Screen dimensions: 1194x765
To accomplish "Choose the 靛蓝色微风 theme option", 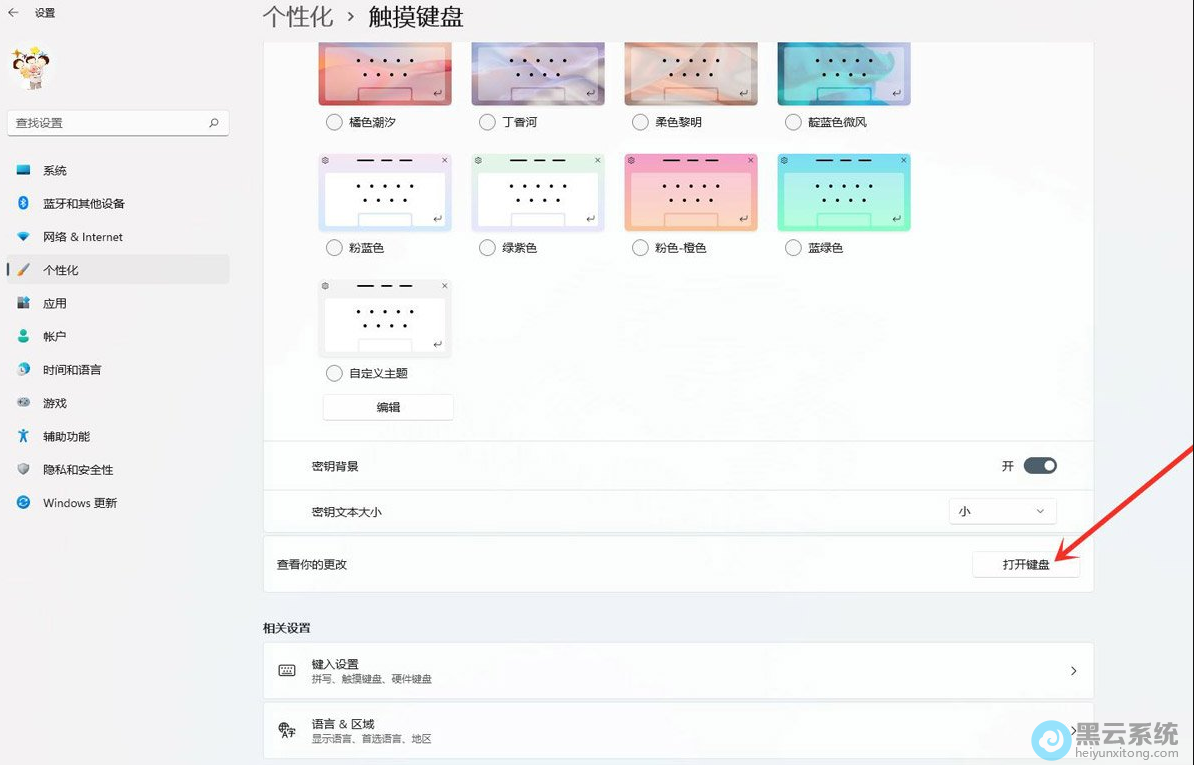I will point(793,123).
